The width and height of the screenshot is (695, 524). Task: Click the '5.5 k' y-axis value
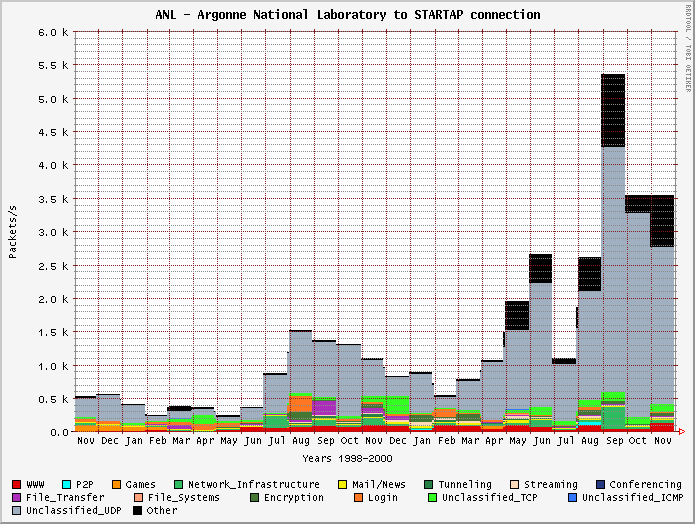pos(53,66)
